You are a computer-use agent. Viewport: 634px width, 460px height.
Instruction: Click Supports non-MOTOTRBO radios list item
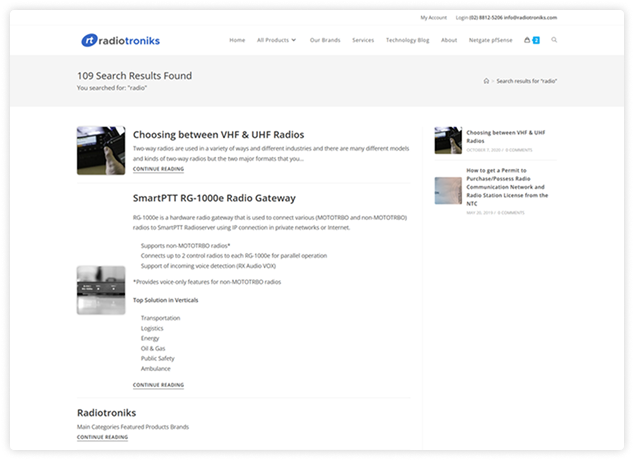(185, 245)
